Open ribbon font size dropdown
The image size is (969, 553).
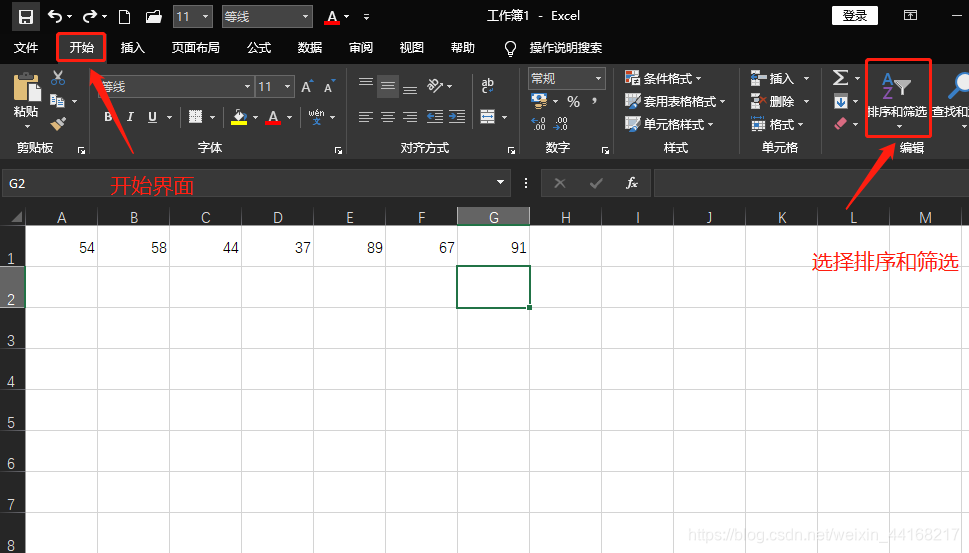point(287,87)
